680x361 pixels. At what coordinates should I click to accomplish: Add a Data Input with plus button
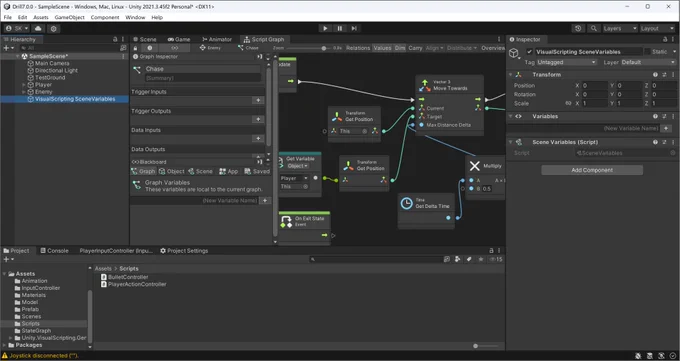pyautogui.click(x=258, y=138)
